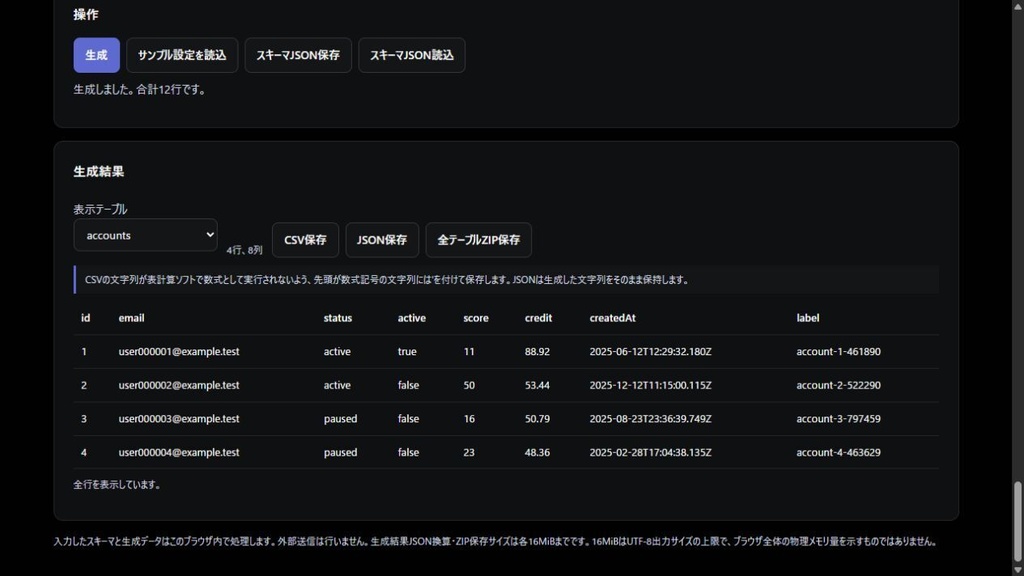Image resolution: width=1024 pixels, height=576 pixels.
Task: Click timestamp 2025-08-23T23:36:39.749Z
Action: tap(650, 419)
